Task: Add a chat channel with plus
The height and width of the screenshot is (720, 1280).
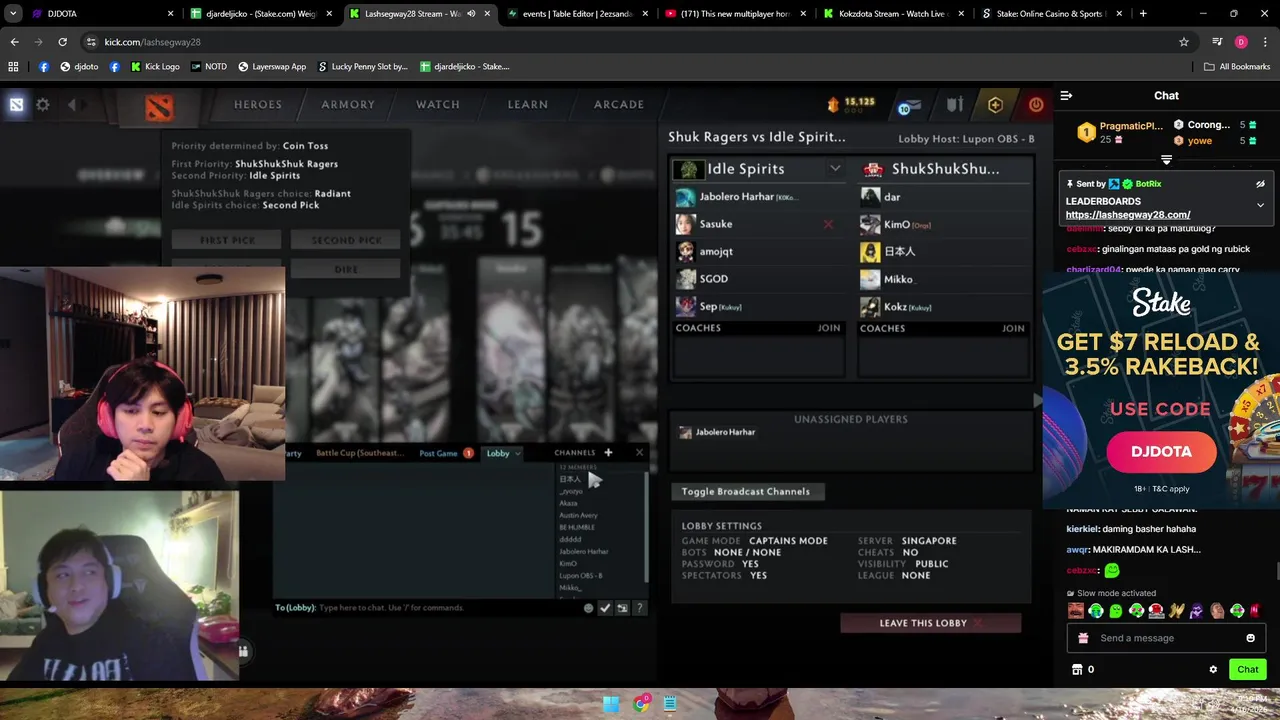Action: click(x=608, y=453)
